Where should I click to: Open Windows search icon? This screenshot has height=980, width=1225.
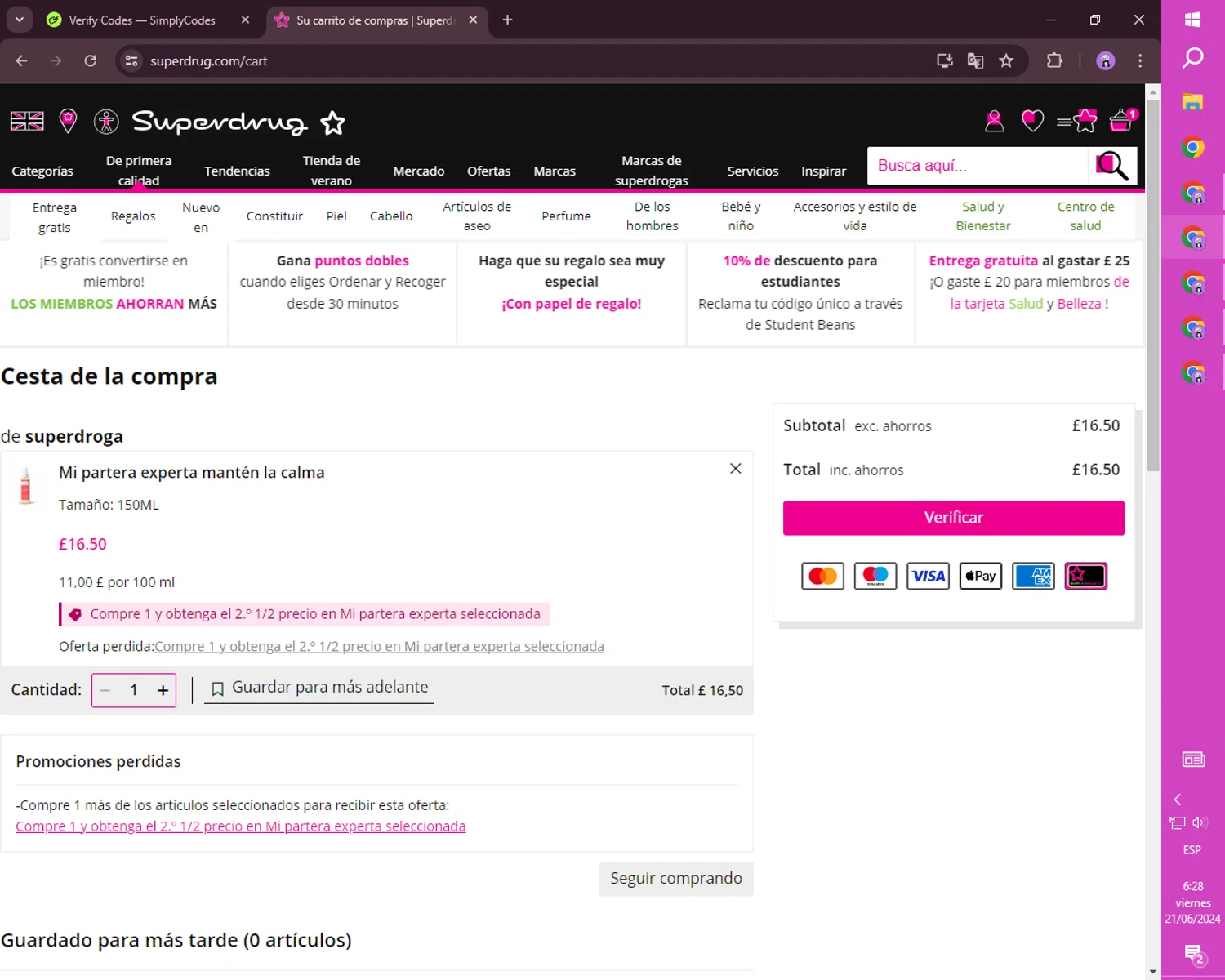pos(1193,59)
